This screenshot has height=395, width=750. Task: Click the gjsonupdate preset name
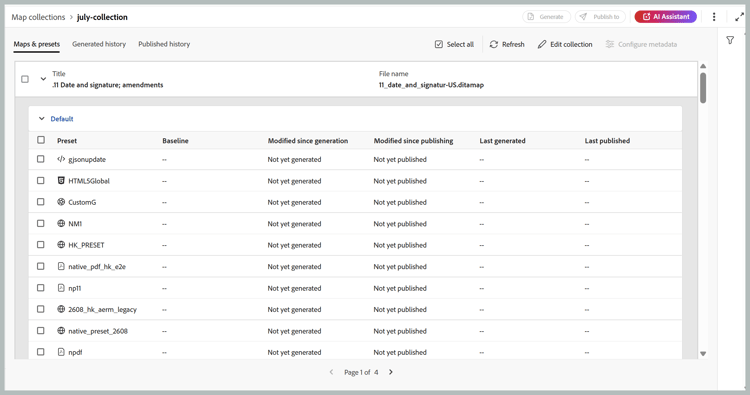87,159
